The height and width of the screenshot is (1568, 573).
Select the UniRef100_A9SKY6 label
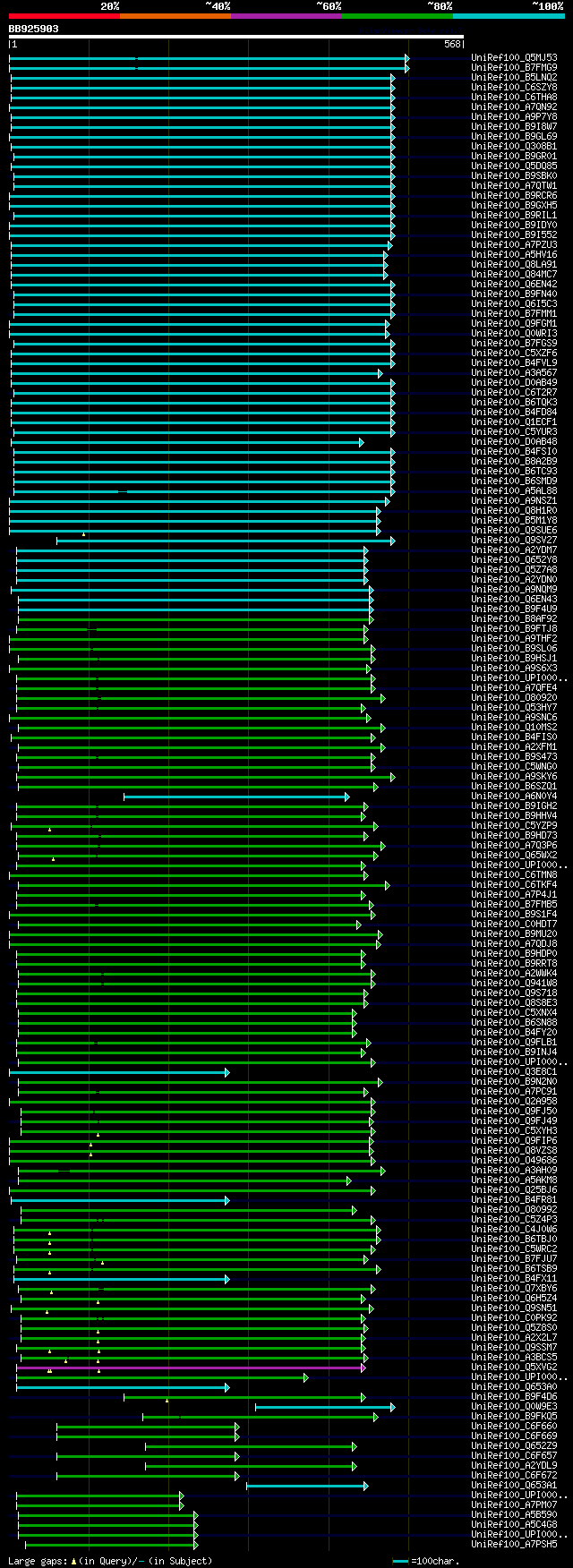514,777
